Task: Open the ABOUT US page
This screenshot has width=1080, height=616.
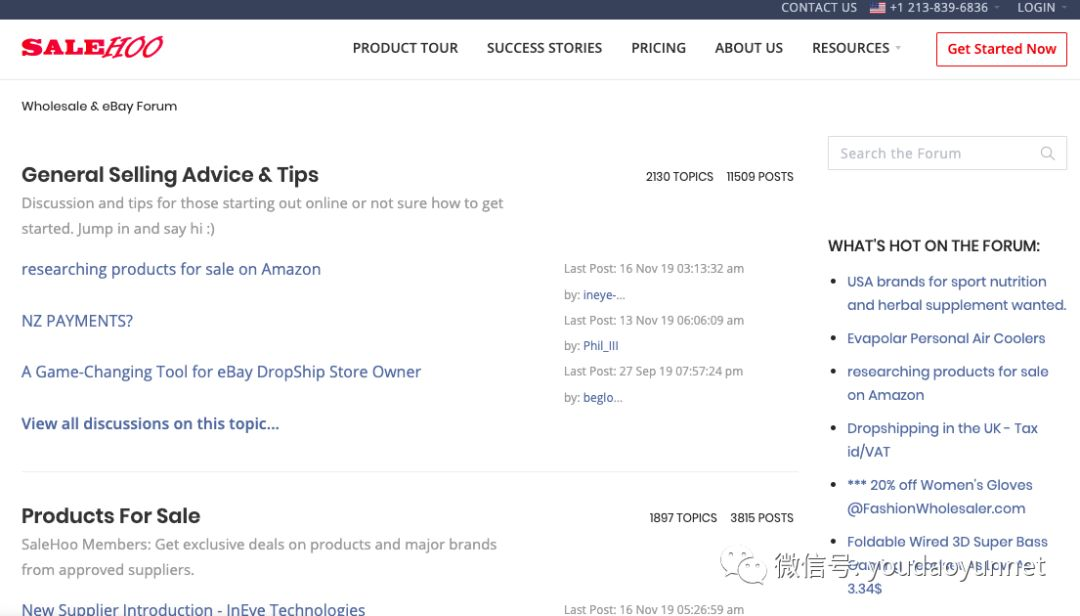Action: (x=749, y=48)
